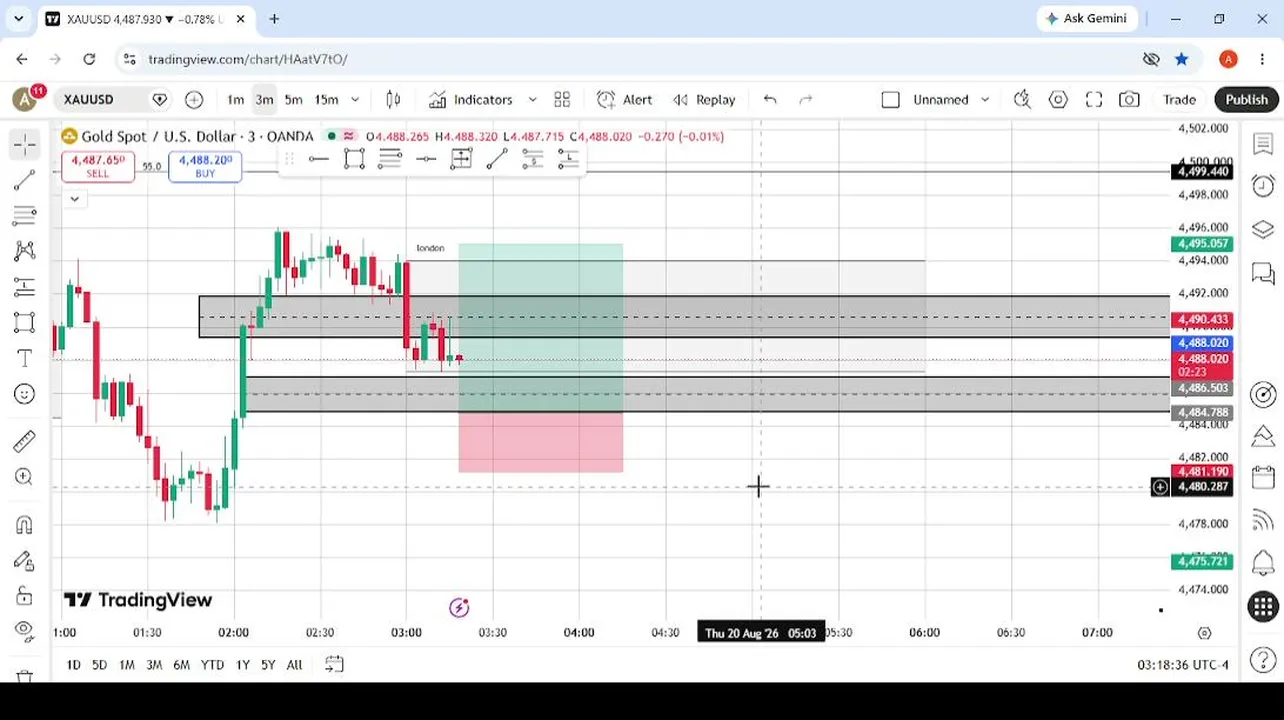Select rectangle tool in favorites toolbar

point(354,159)
